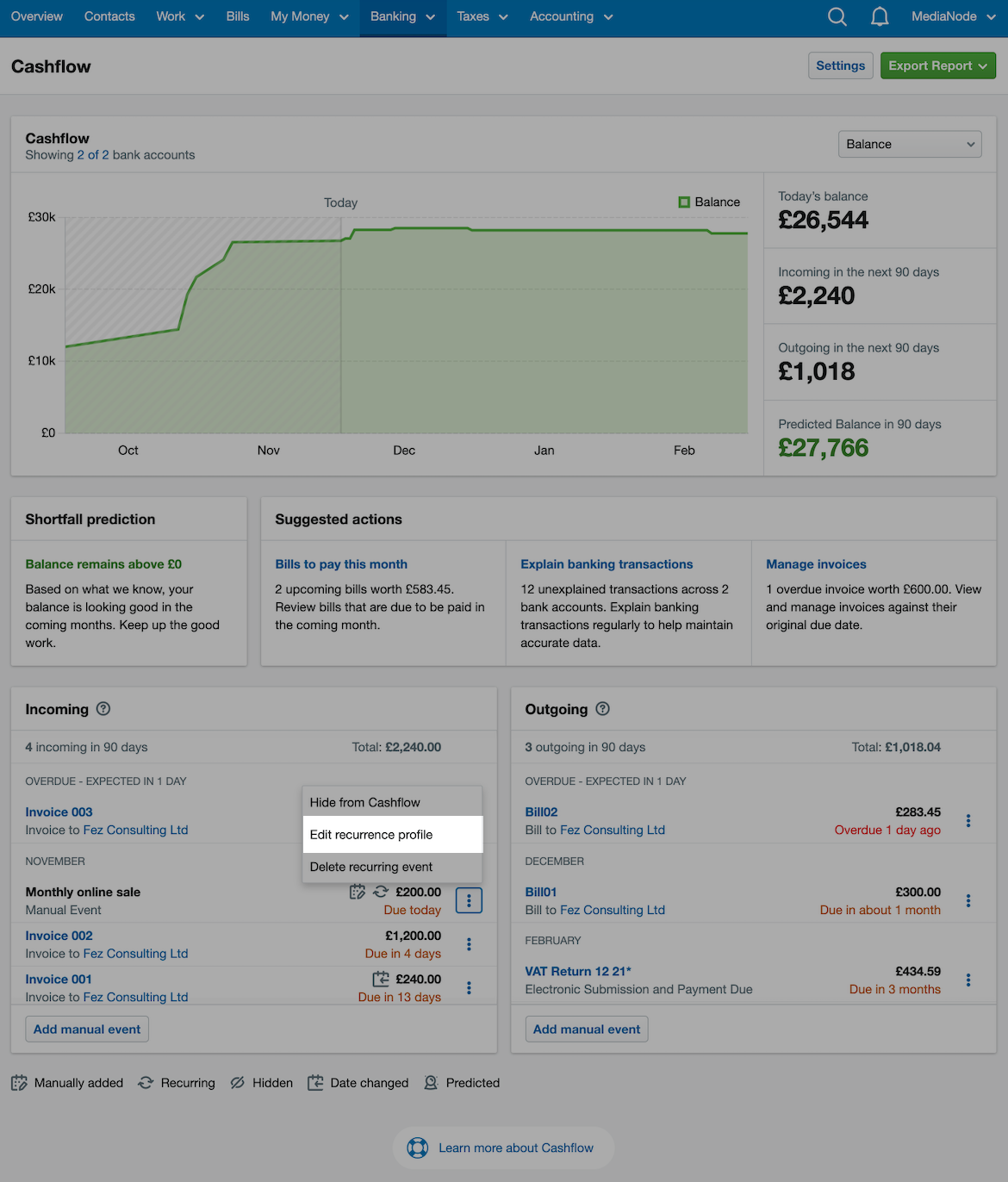Click the £26,544 today's balance
Screen dimensions: 1008x1182
point(823,221)
